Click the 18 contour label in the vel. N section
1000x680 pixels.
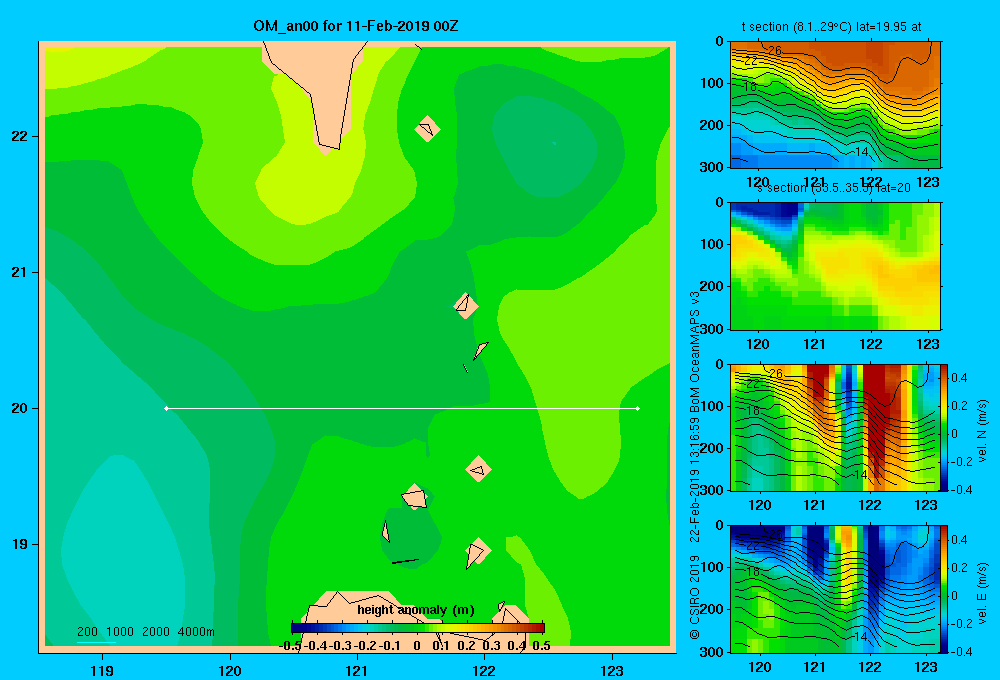753,411
